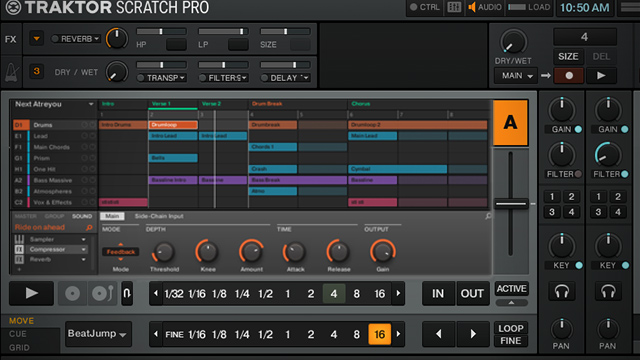Click the orange deck A letter
This screenshot has width=640, height=360.
(x=510, y=123)
